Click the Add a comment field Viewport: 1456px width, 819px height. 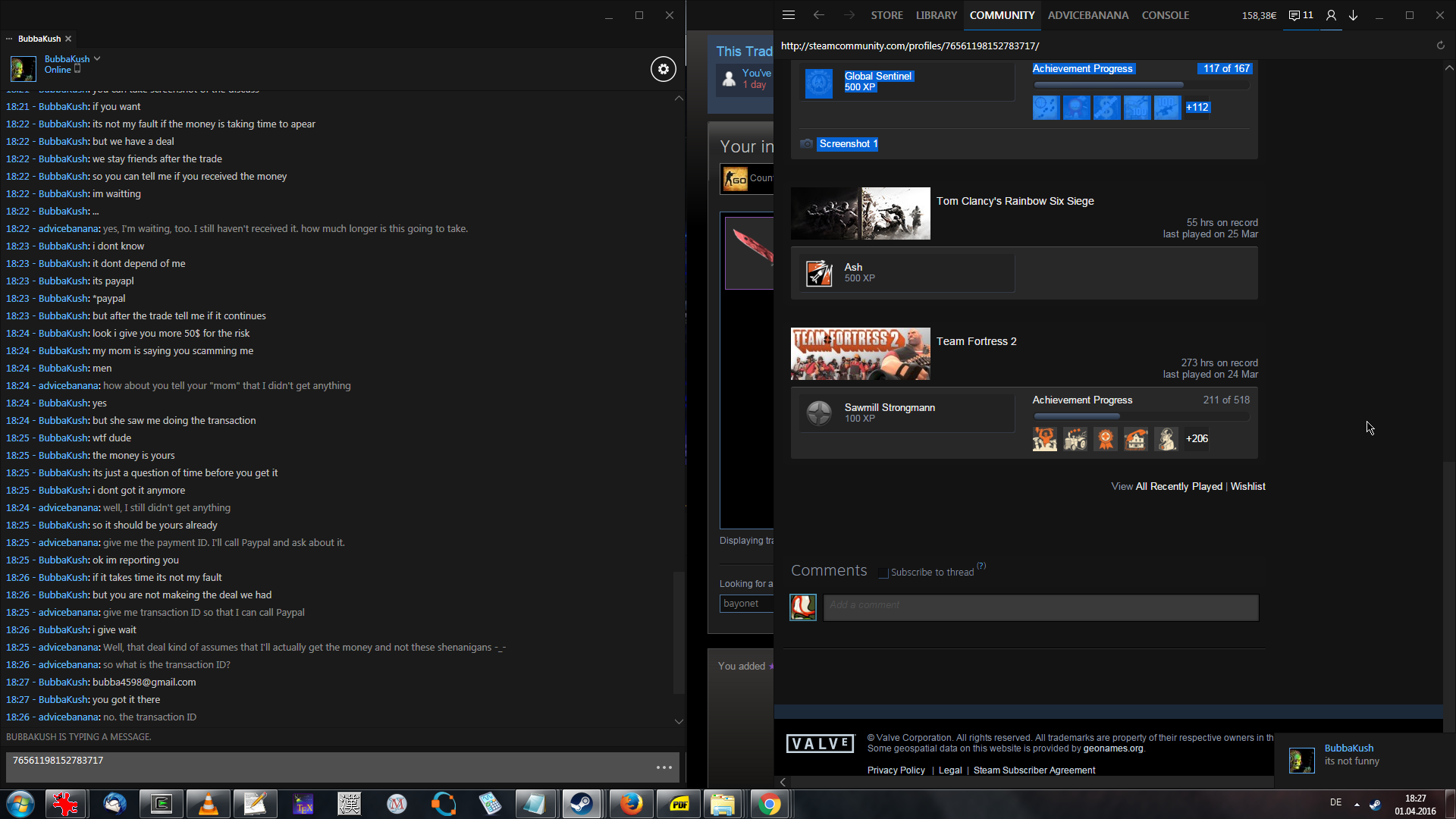point(1040,607)
